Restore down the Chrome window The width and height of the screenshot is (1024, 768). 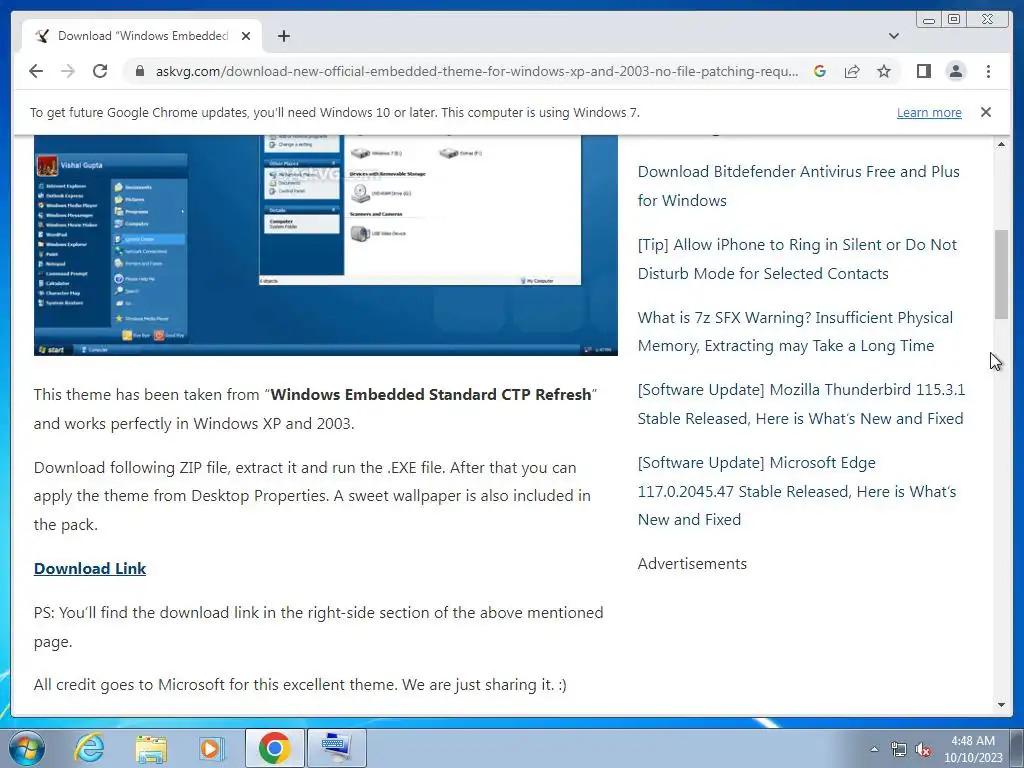coord(954,20)
